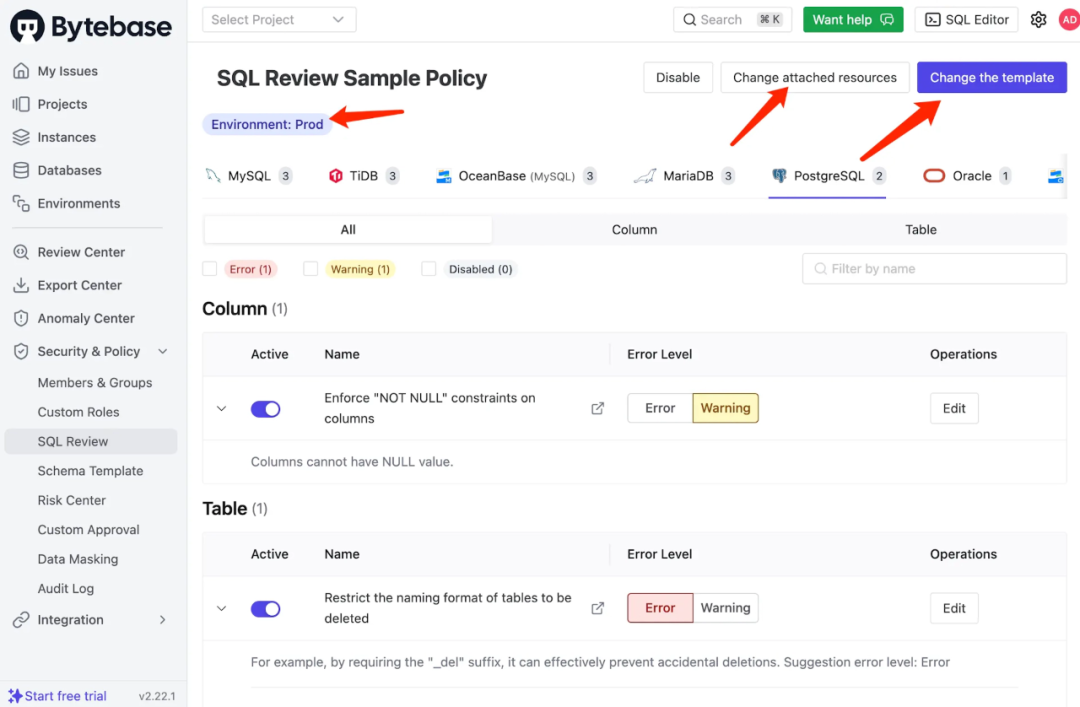1080x707 pixels.
Task: Set table naming rule level to Error
Action: point(660,608)
